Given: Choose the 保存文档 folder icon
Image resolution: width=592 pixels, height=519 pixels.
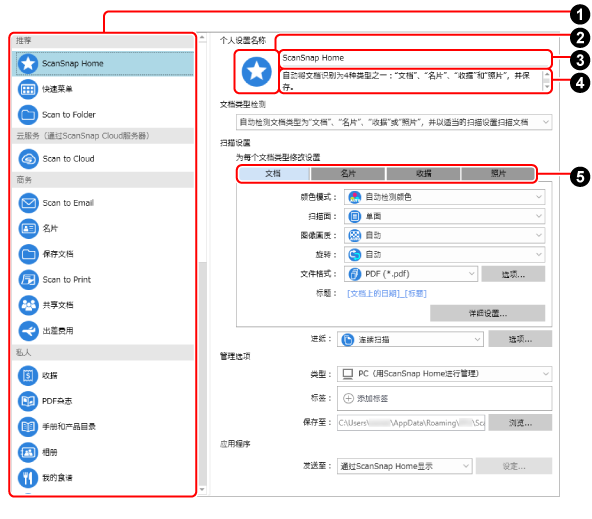Looking at the screenshot, I should pos(28,254).
